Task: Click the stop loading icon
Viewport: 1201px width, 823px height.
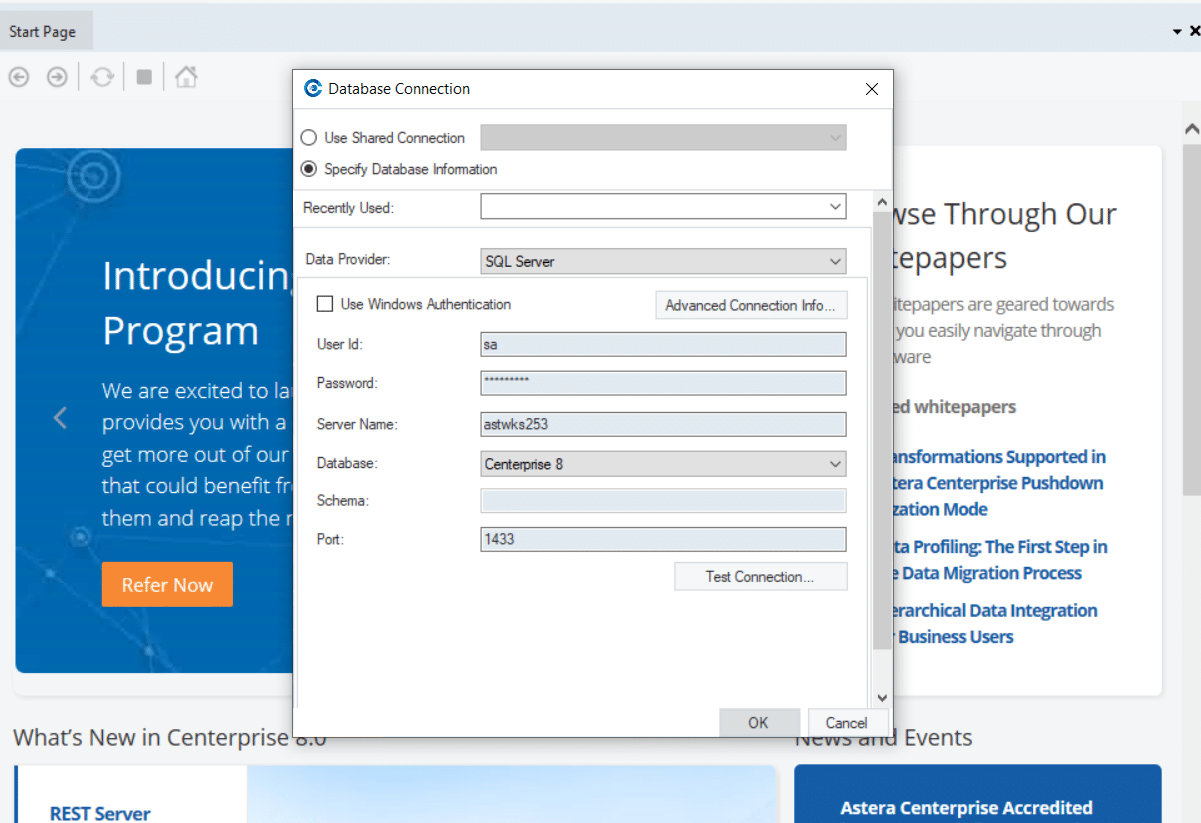Action: [144, 77]
